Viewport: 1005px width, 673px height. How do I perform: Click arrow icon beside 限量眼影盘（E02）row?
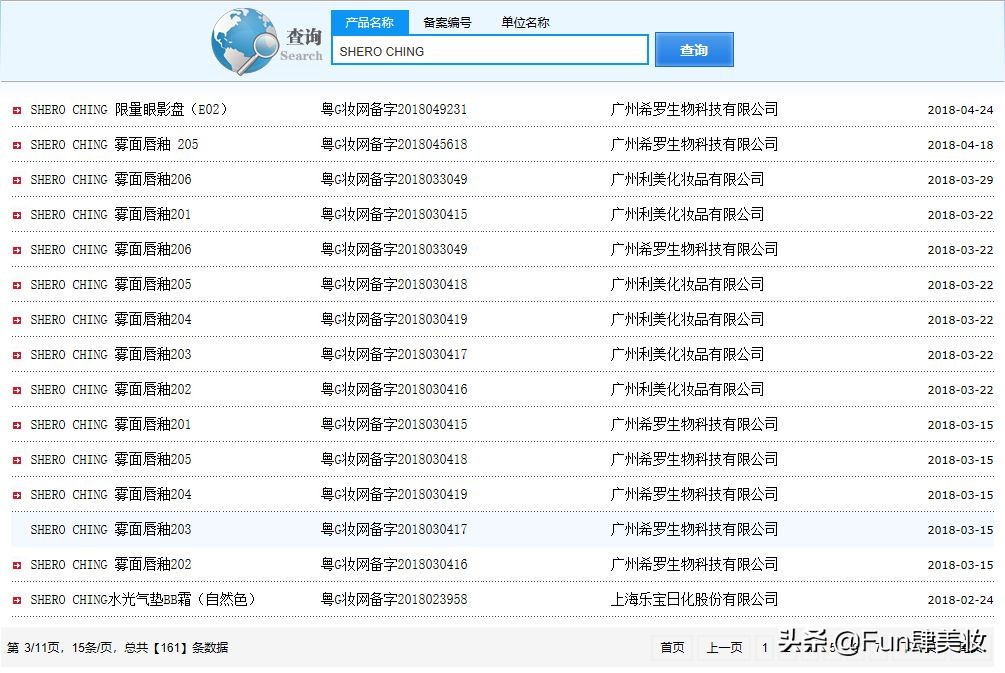tap(15, 110)
